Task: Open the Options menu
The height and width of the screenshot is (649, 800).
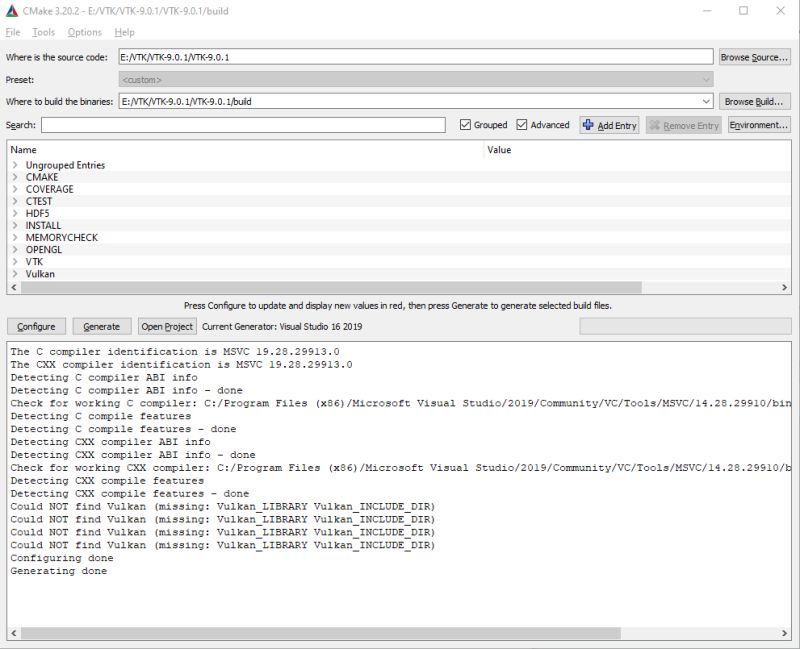Action: pyautogui.click(x=84, y=31)
